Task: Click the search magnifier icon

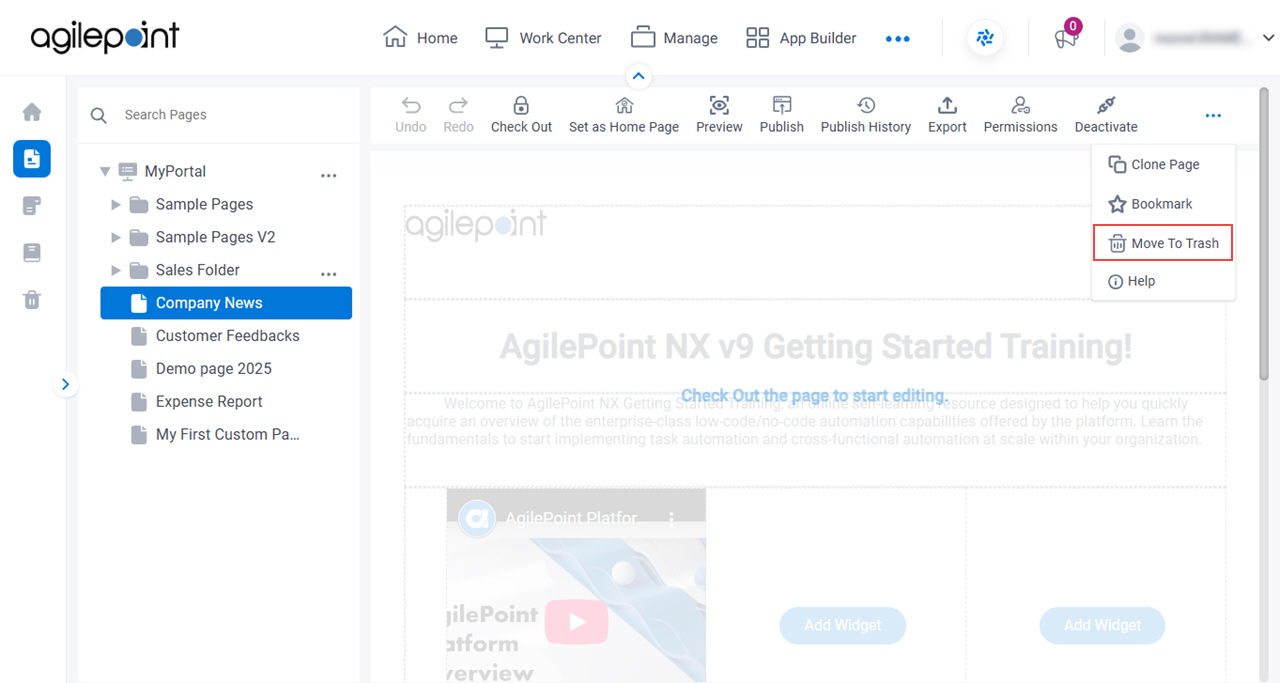Action: click(x=99, y=115)
